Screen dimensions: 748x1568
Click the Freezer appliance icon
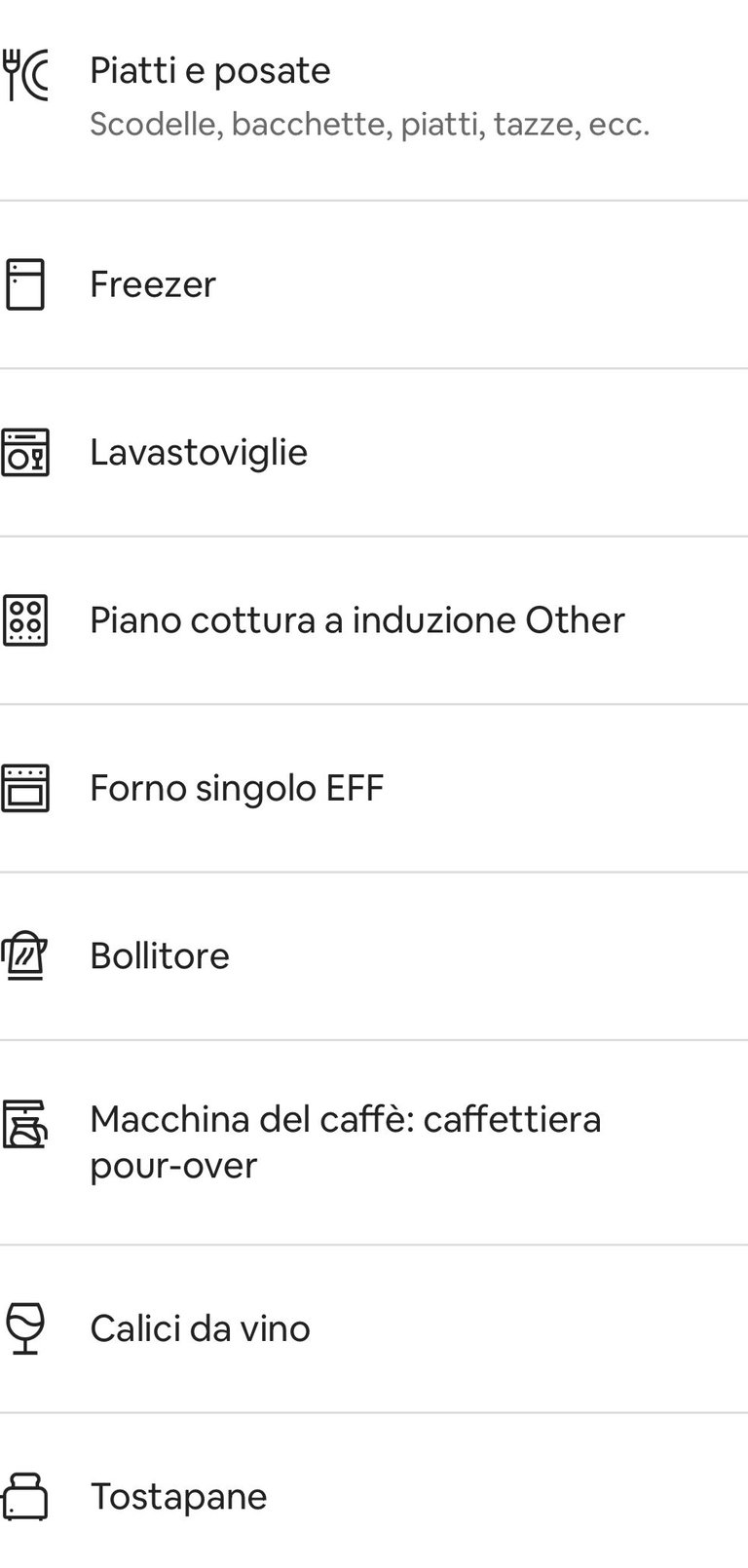(25, 284)
